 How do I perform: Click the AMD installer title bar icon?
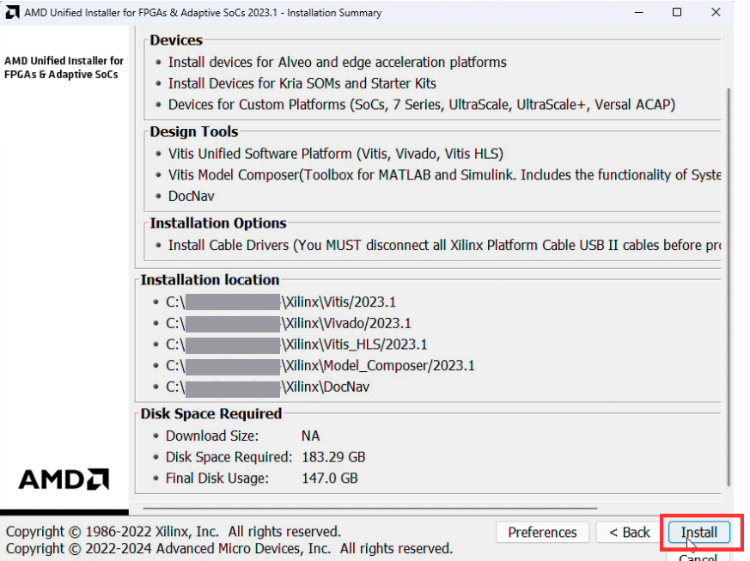point(12,13)
